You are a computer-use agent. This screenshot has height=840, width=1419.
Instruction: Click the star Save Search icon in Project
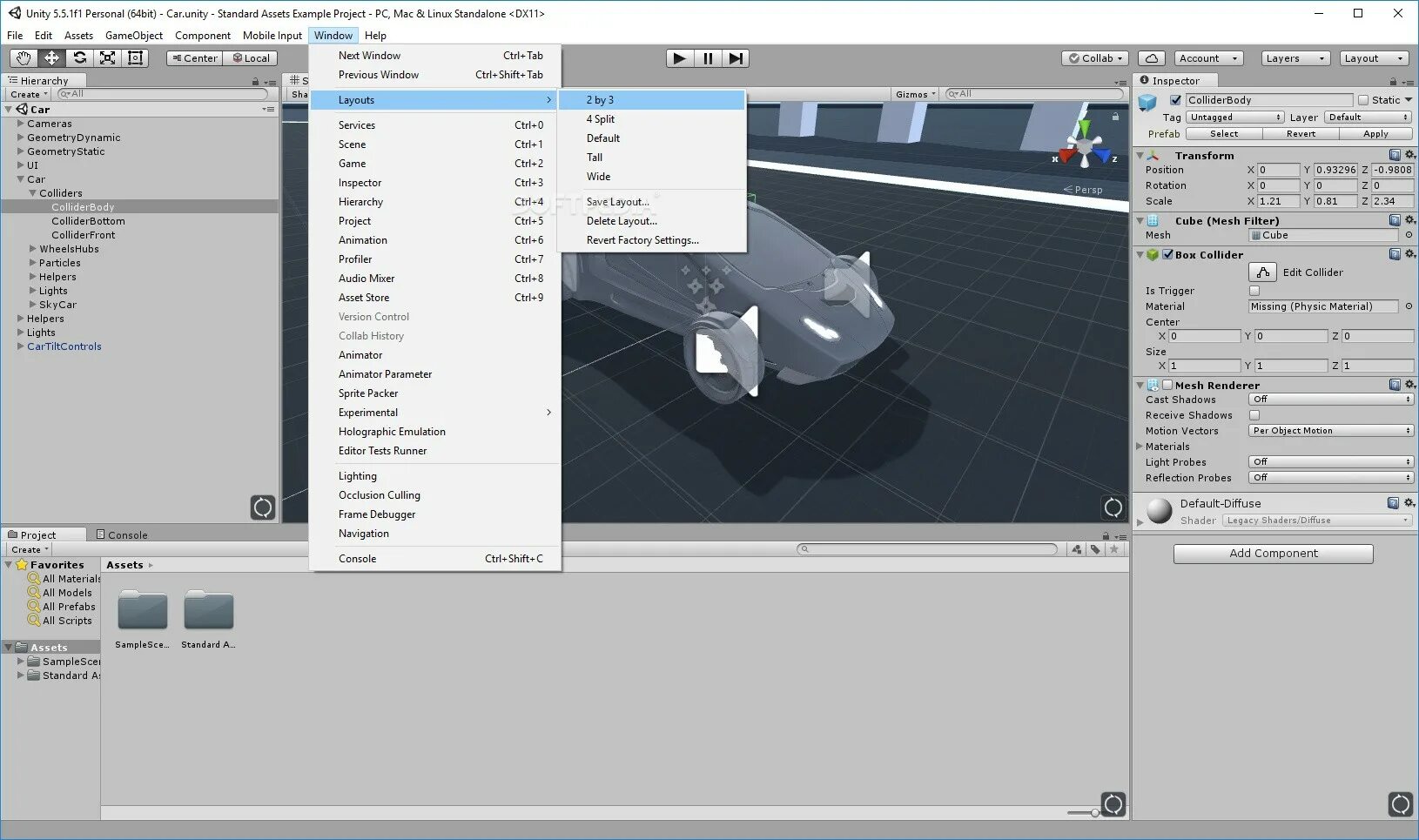pyautogui.click(x=1113, y=549)
